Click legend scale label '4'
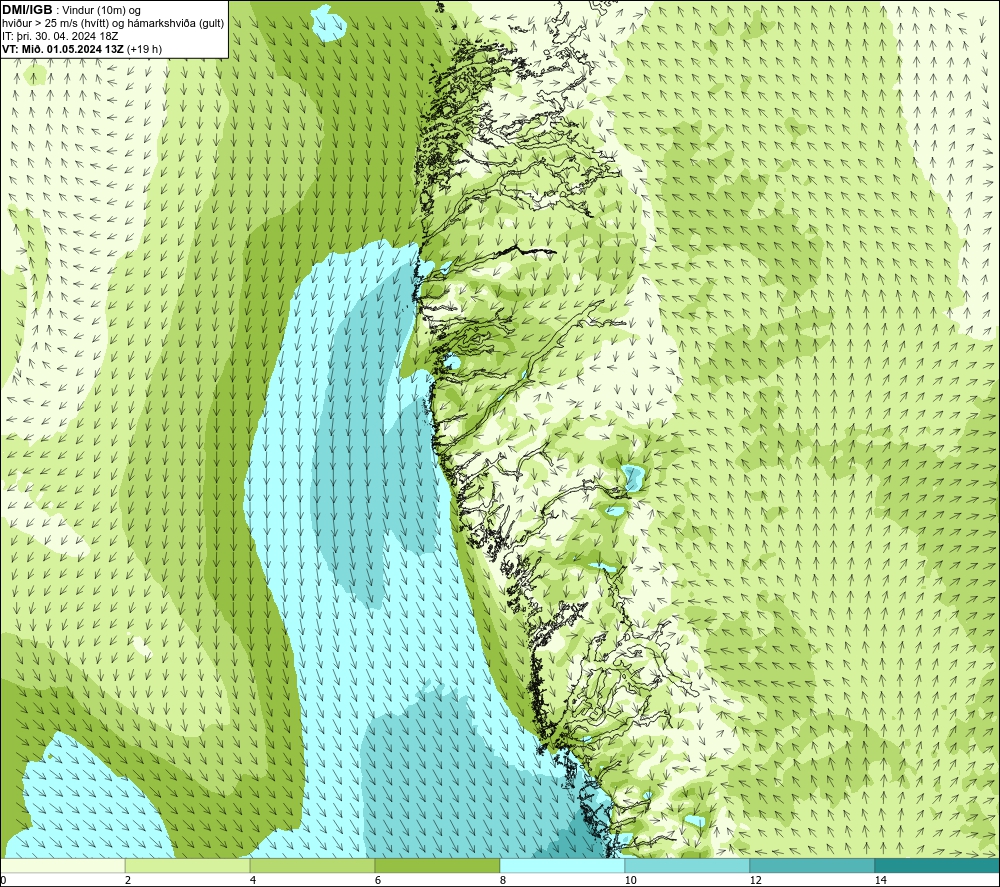1000x887 pixels. [x=253, y=880]
